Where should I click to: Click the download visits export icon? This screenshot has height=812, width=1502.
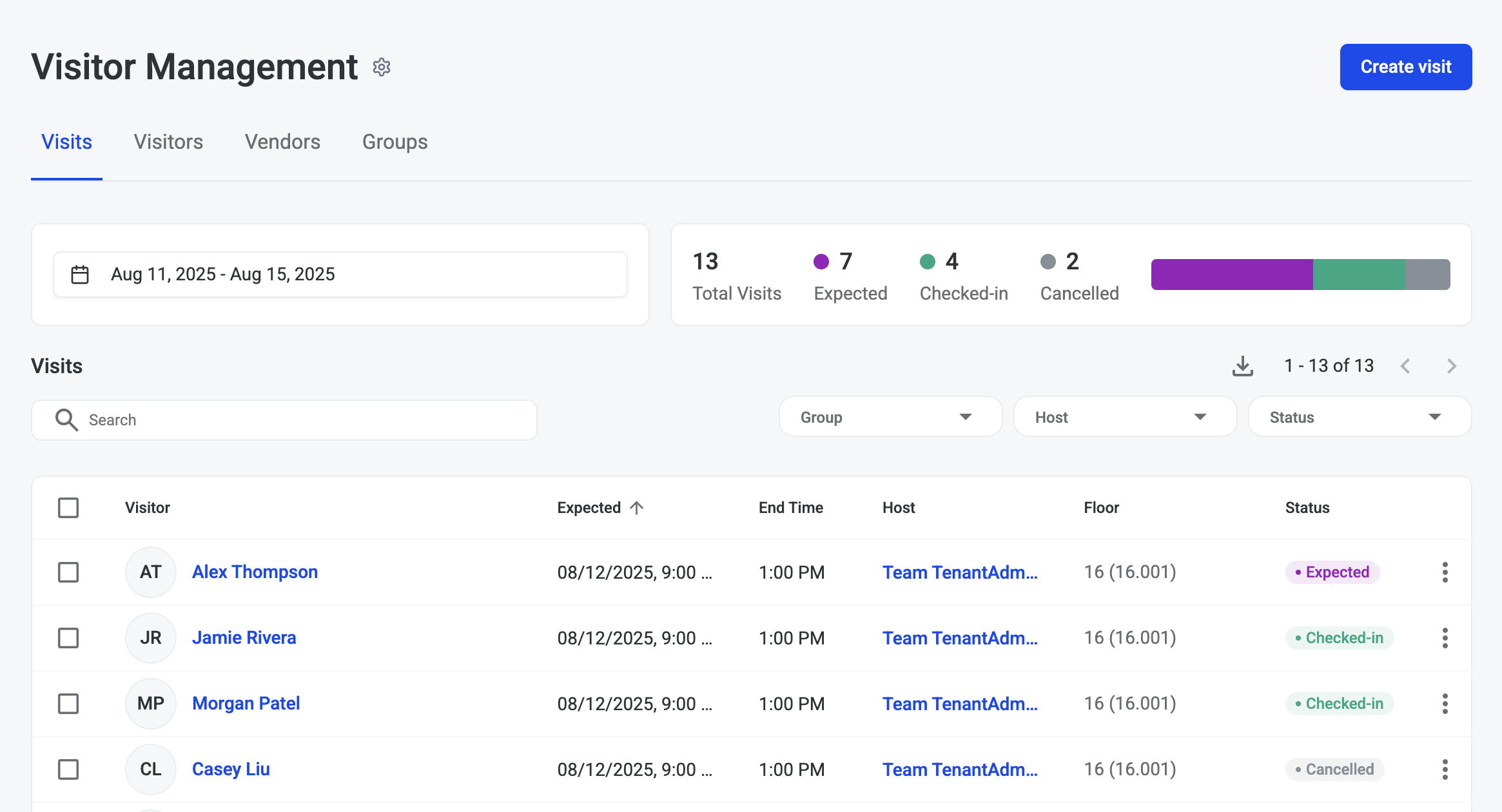click(x=1242, y=366)
